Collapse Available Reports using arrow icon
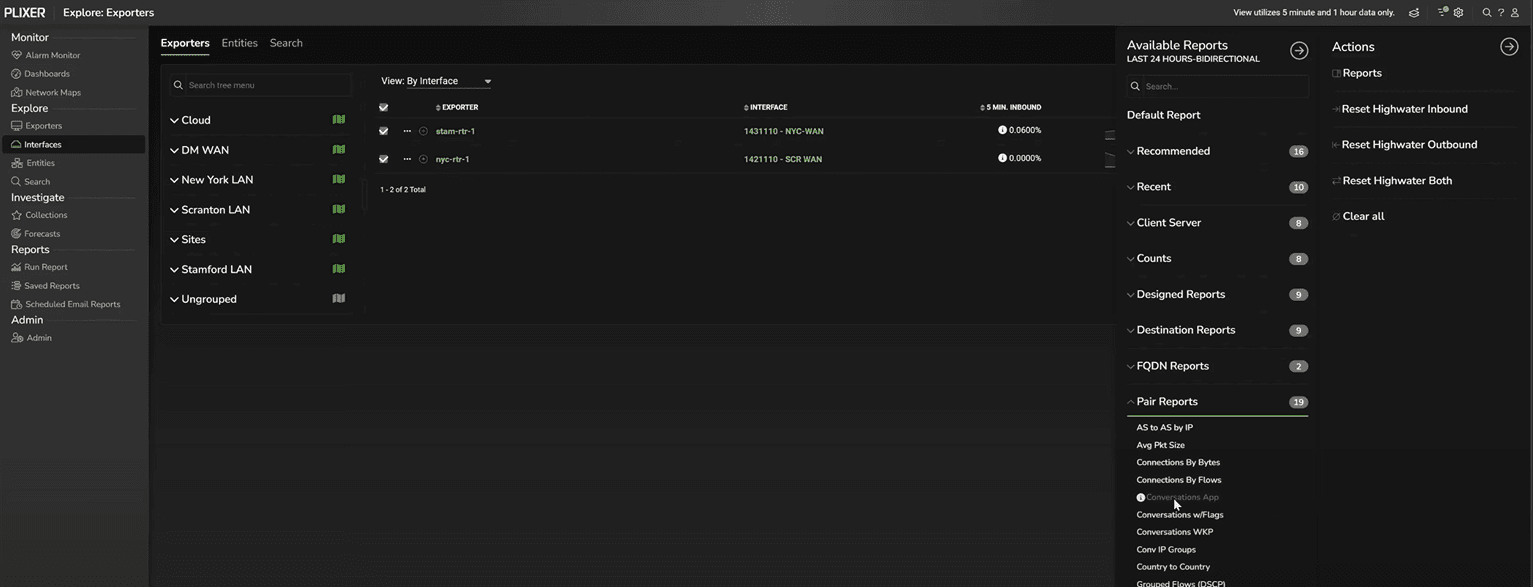 coord(1299,51)
